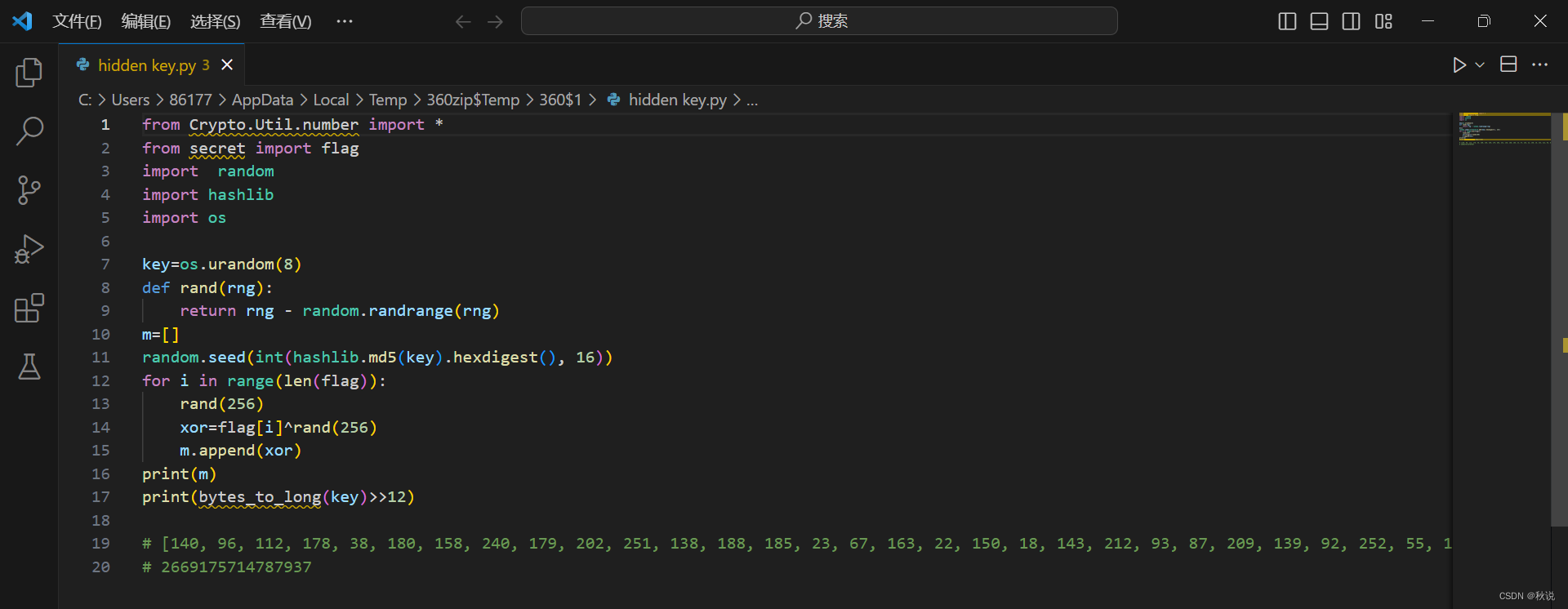Image resolution: width=1568 pixels, height=609 pixels.
Task: Open the 编辑(E) menu
Action: pos(145,21)
